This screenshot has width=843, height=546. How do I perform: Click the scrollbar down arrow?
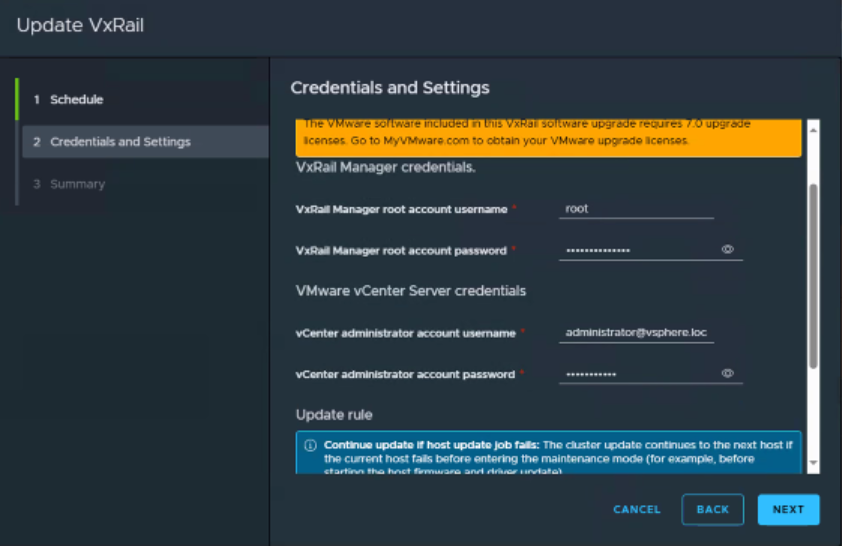pyautogui.click(x=813, y=463)
